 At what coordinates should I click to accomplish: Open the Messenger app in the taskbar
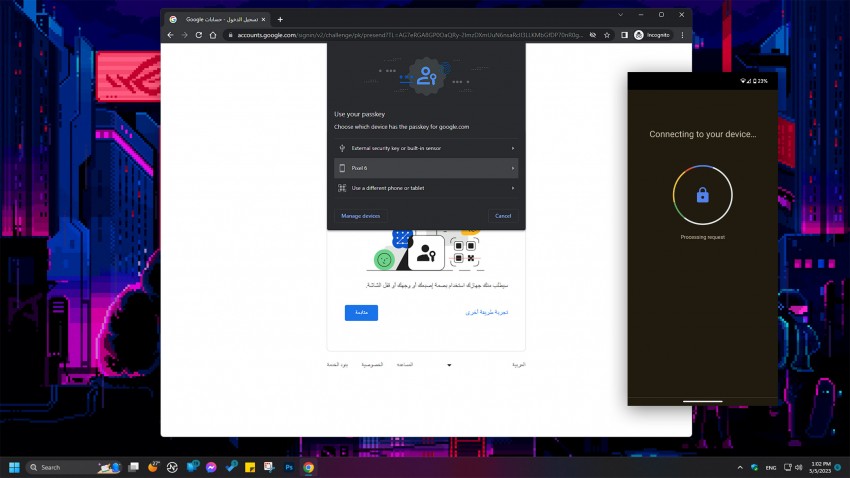click(211, 467)
